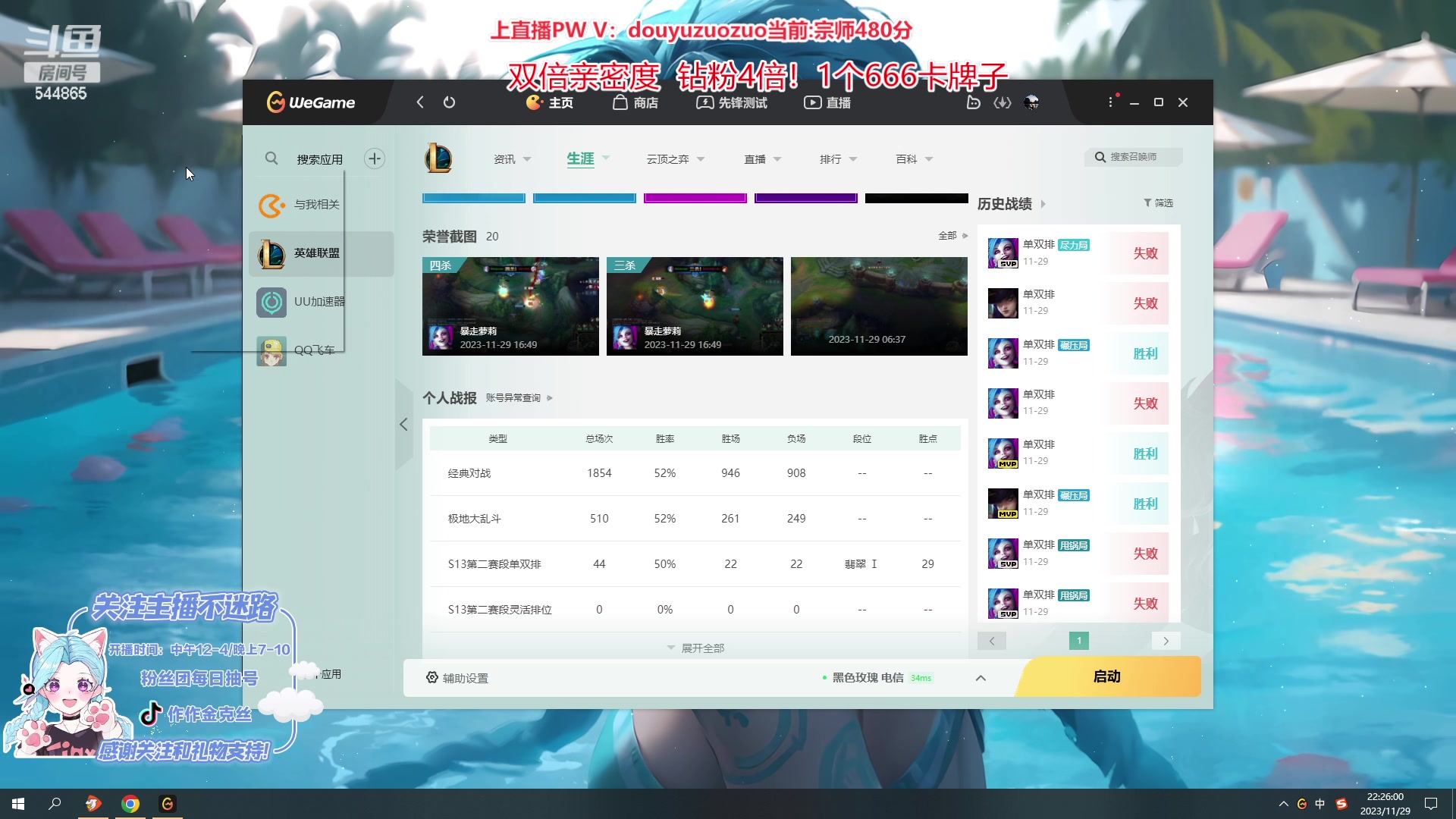Expand server list with up chevron

tap(981, 678)
